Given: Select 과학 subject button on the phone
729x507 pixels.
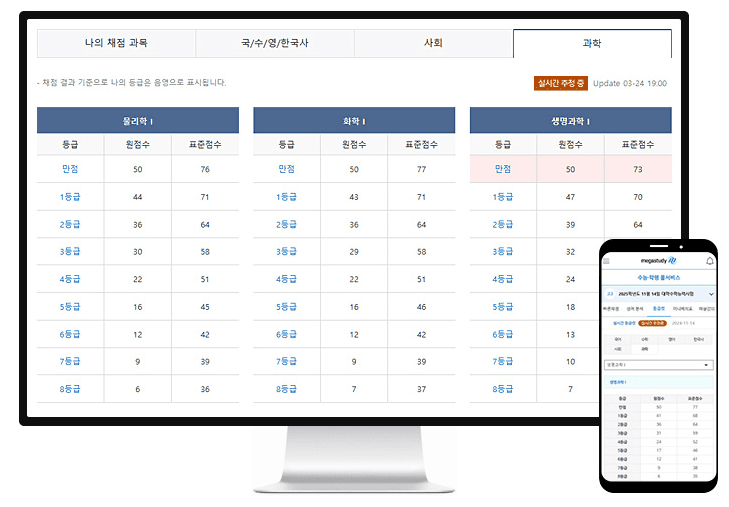Looking at the screenshot, I should [x=645, y=349].
